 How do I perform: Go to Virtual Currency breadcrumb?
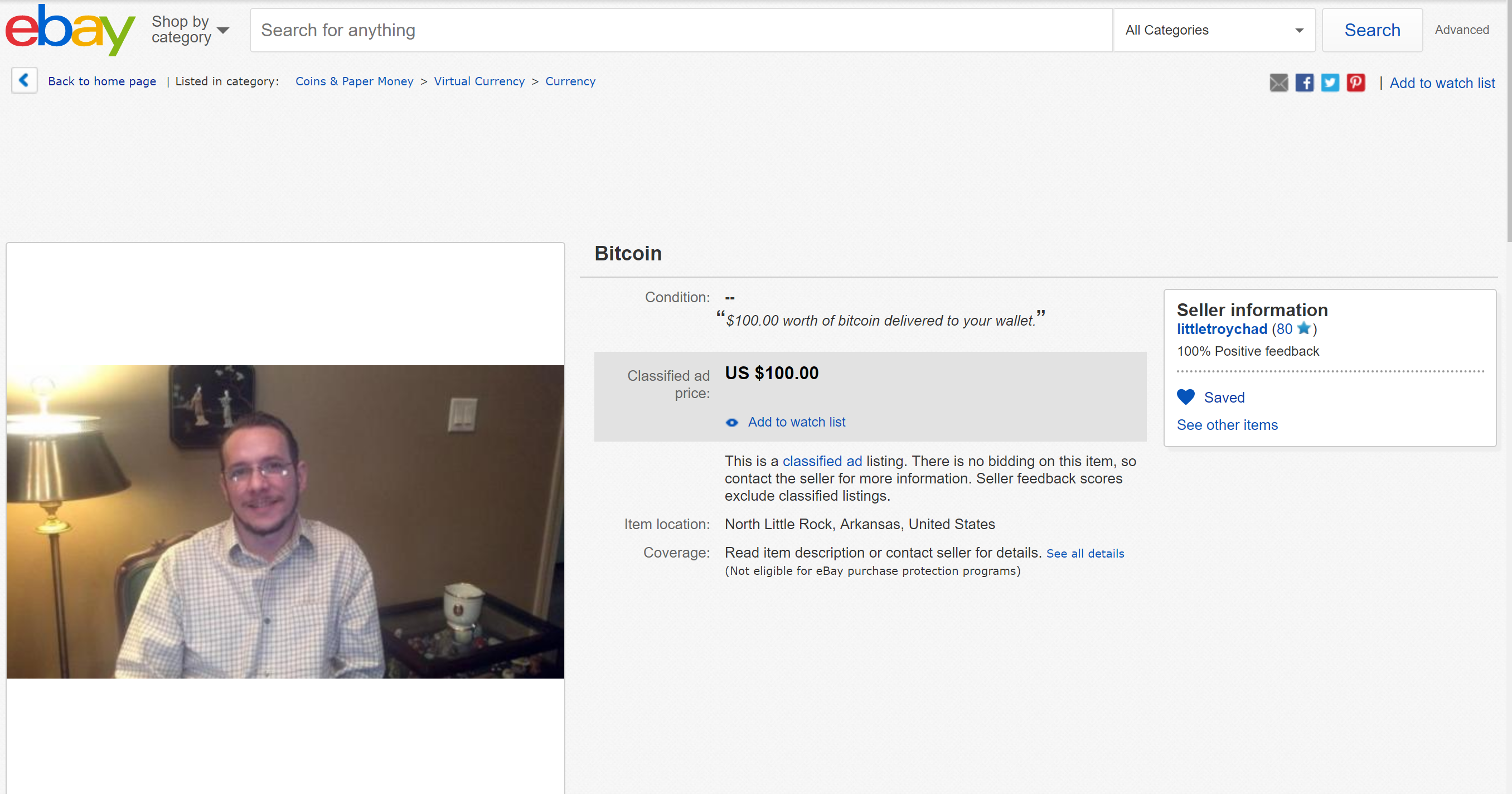pyautogui.click(x=479, y=81)
